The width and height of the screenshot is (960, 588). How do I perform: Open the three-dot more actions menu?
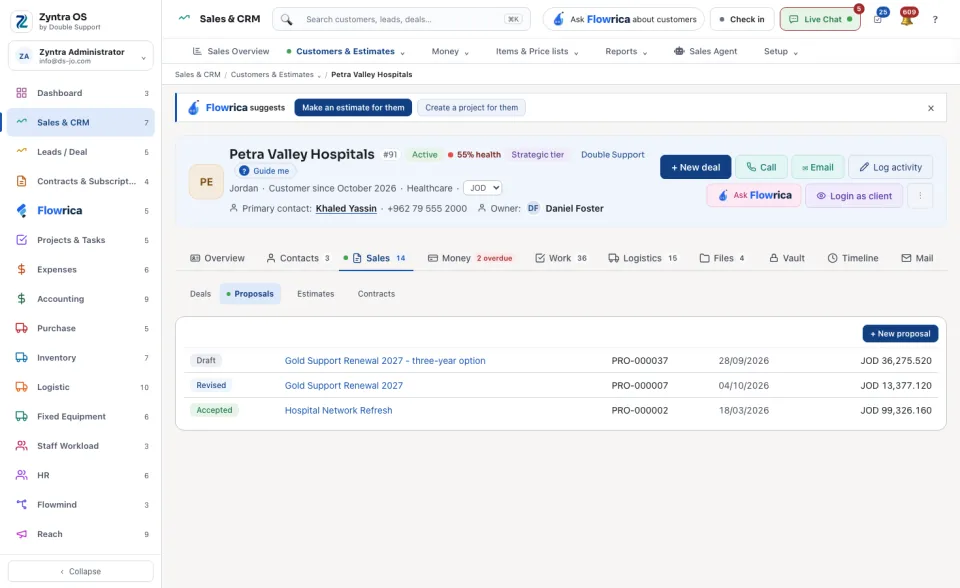point(920,196)
